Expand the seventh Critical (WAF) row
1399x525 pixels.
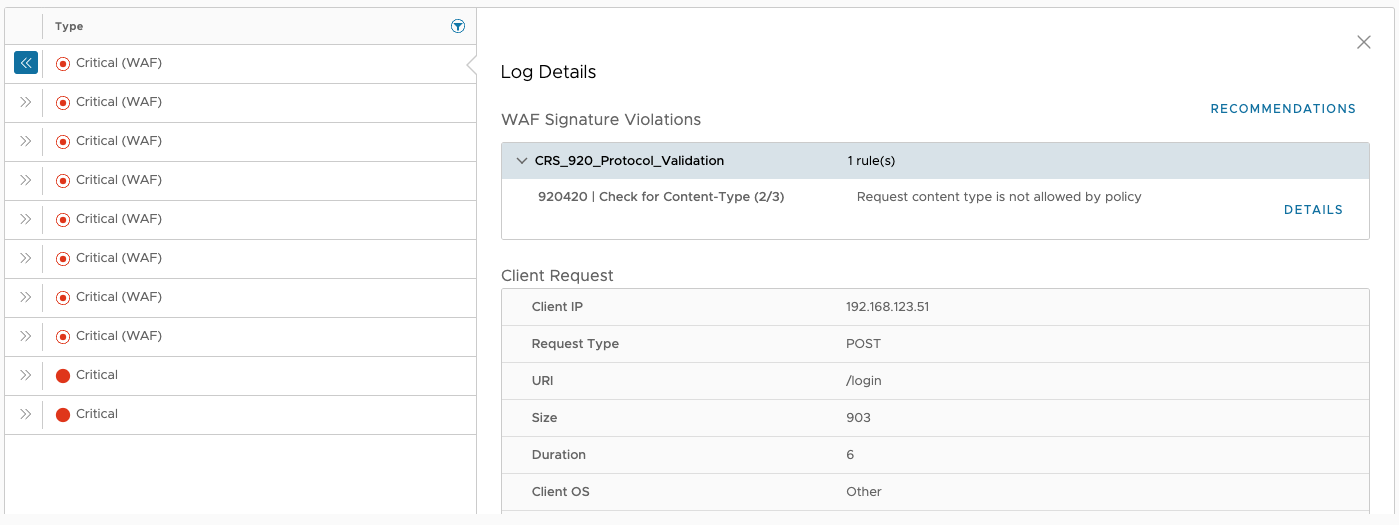click(26, 297)
